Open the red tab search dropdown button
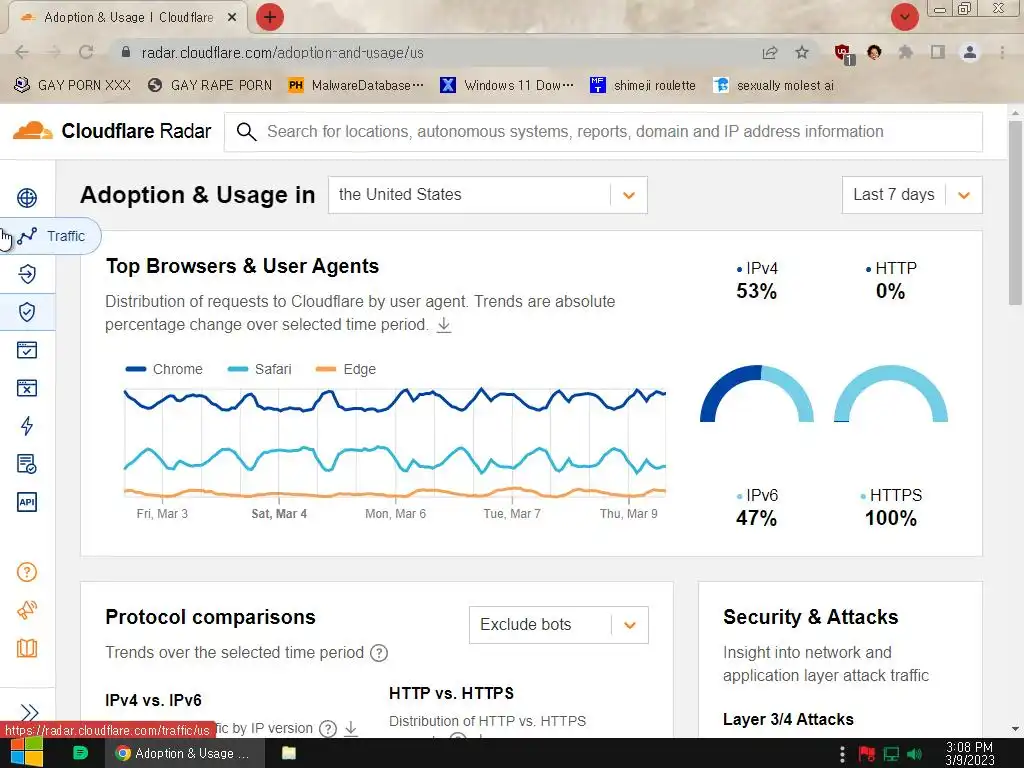 coord(904,17)
